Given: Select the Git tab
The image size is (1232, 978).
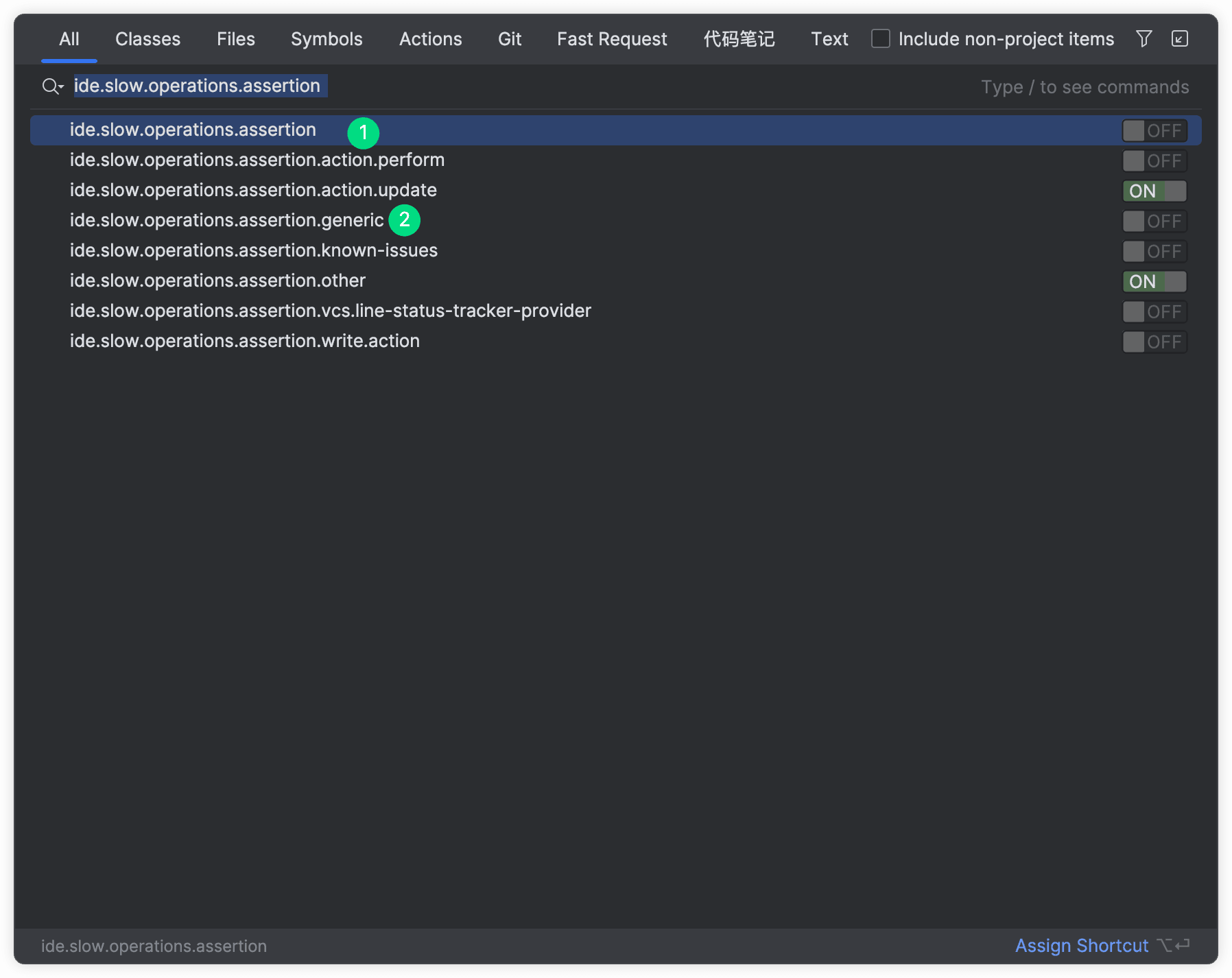Looking at the screenshot, I should click(509, 39).
